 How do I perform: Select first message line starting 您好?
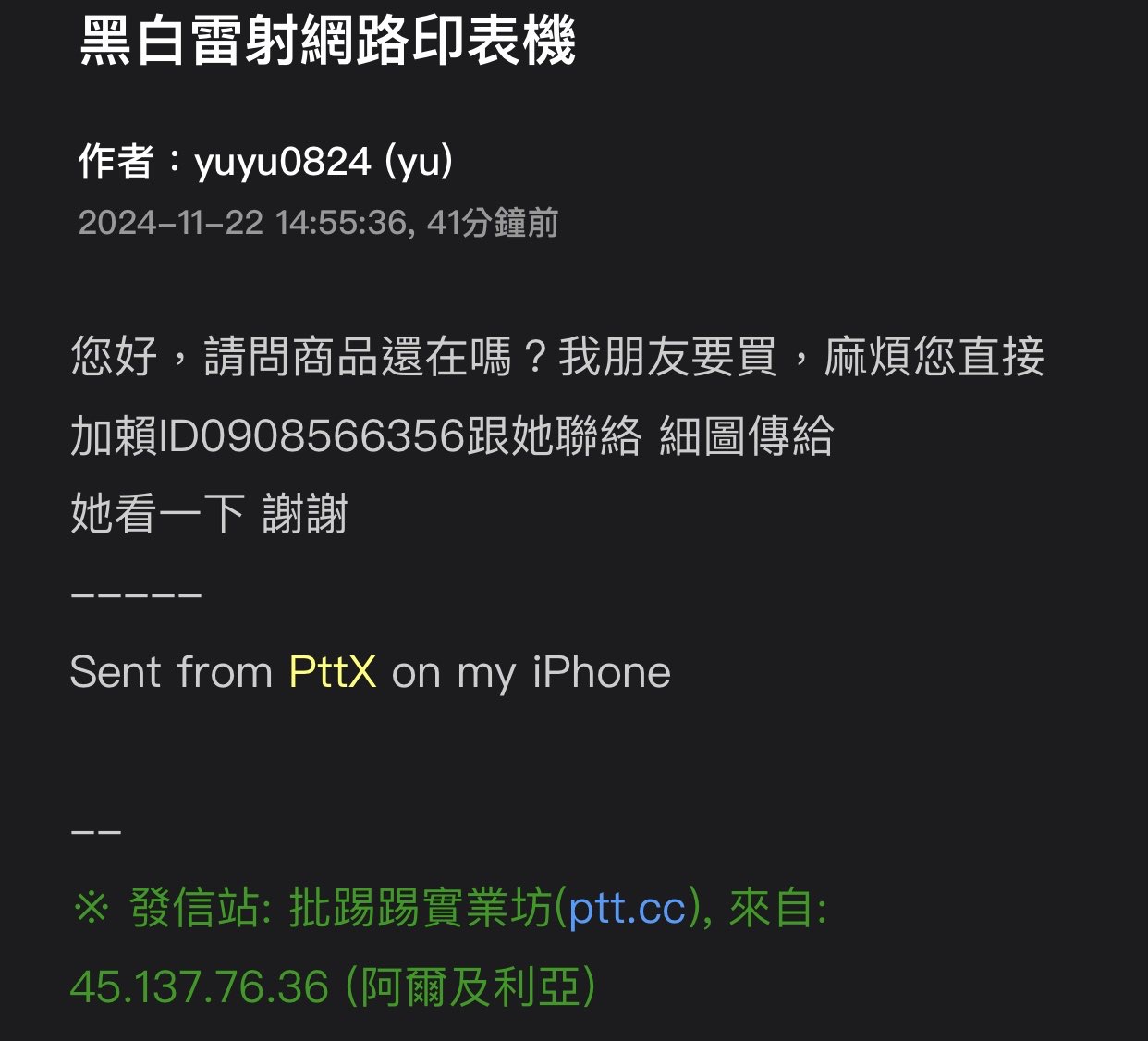click(557, 357)
